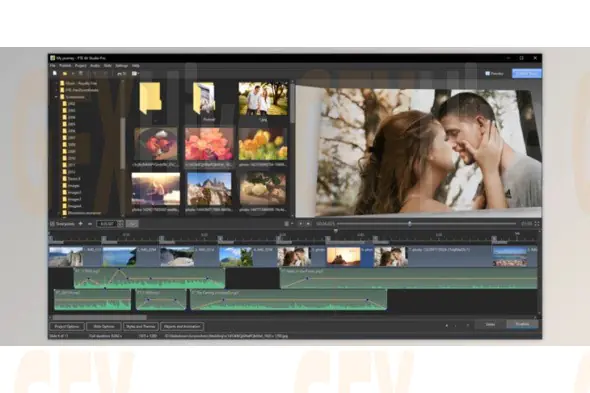Open the Audio menu
Image resolution: width=590 pixels, height=393 pixels.
coord(95,66)
